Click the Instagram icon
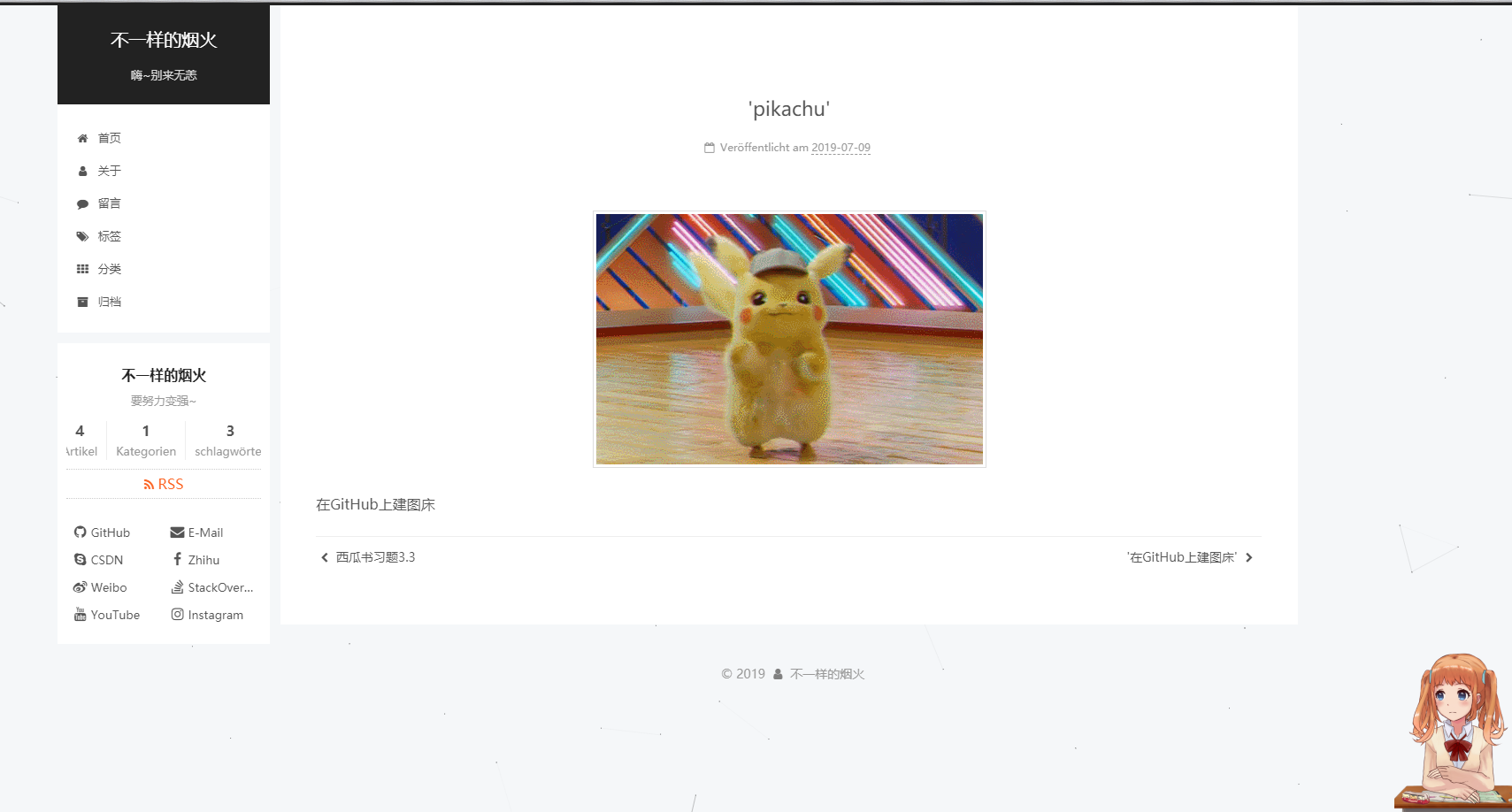This screenshot has height=812, width=1512. (x=178, y=614)
